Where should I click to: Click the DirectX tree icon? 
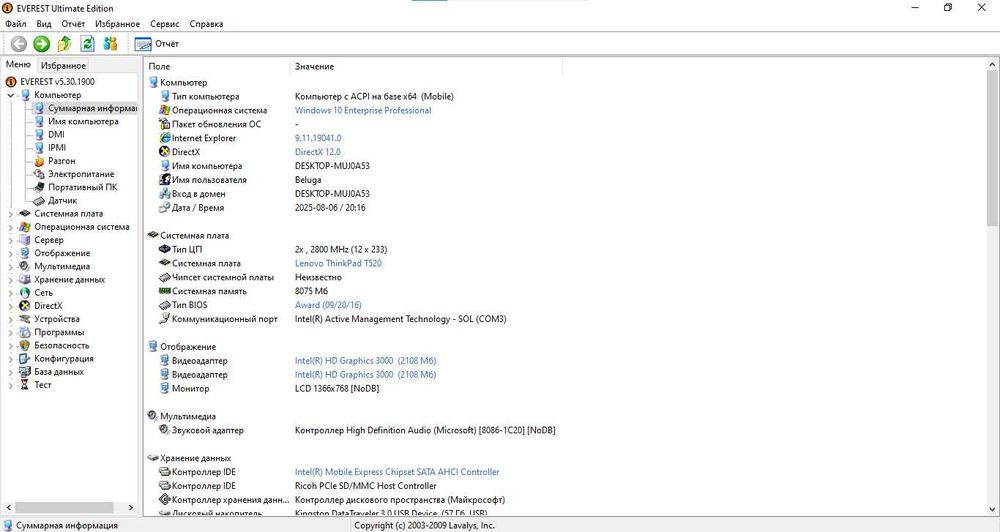click(25, 306)
